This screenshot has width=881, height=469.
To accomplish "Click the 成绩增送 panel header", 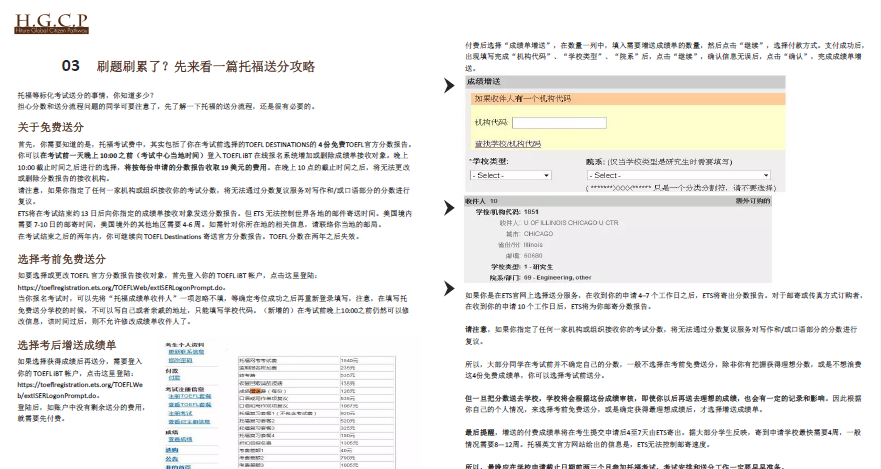I will click(624, 81).
